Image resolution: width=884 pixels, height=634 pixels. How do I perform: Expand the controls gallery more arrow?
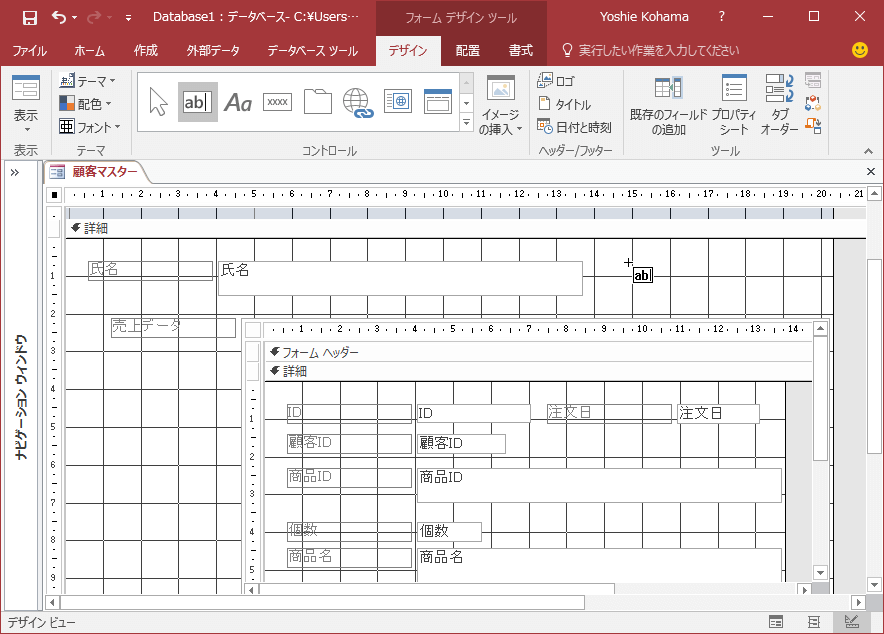[466, 123]
